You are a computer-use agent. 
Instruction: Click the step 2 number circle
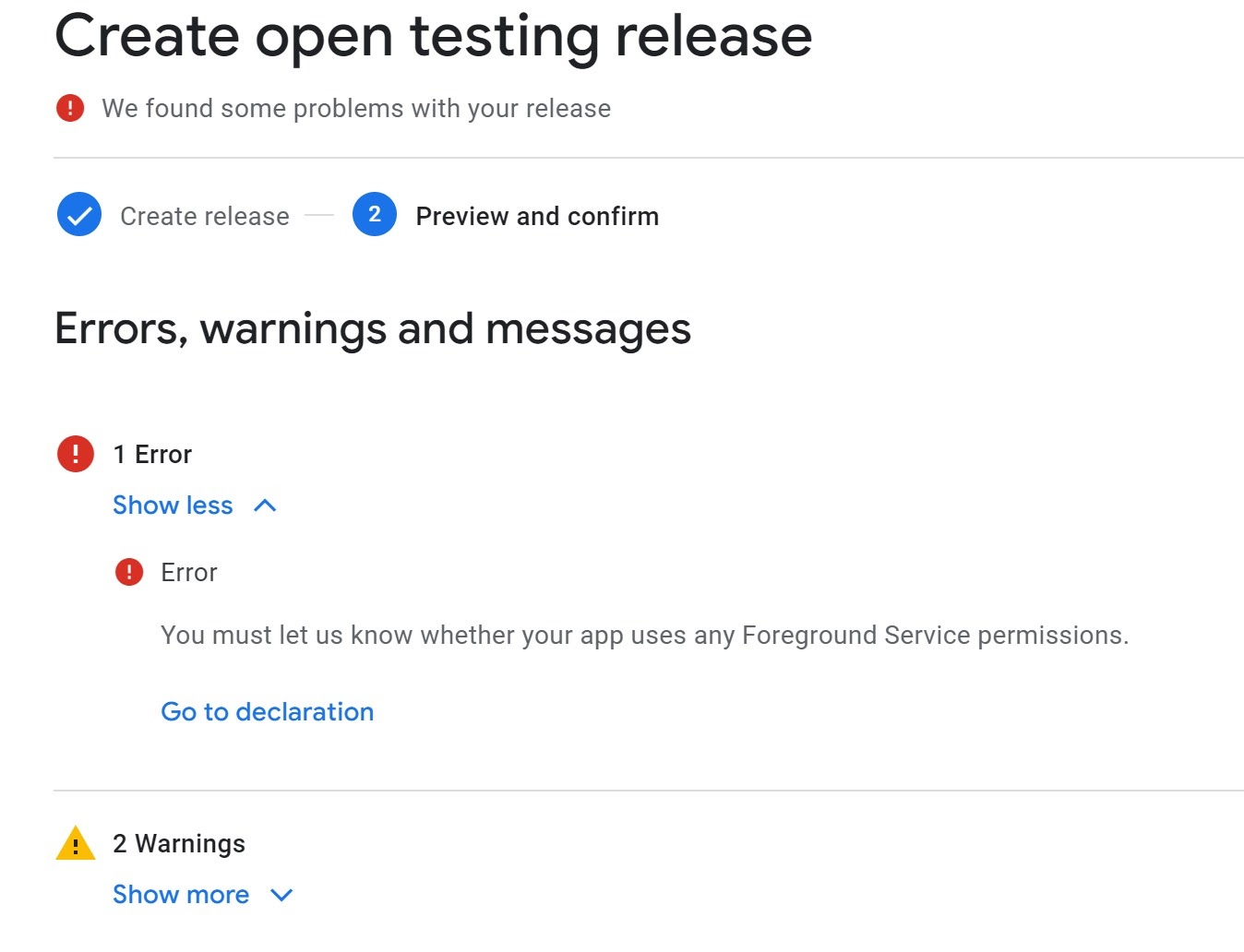(374, 215)
